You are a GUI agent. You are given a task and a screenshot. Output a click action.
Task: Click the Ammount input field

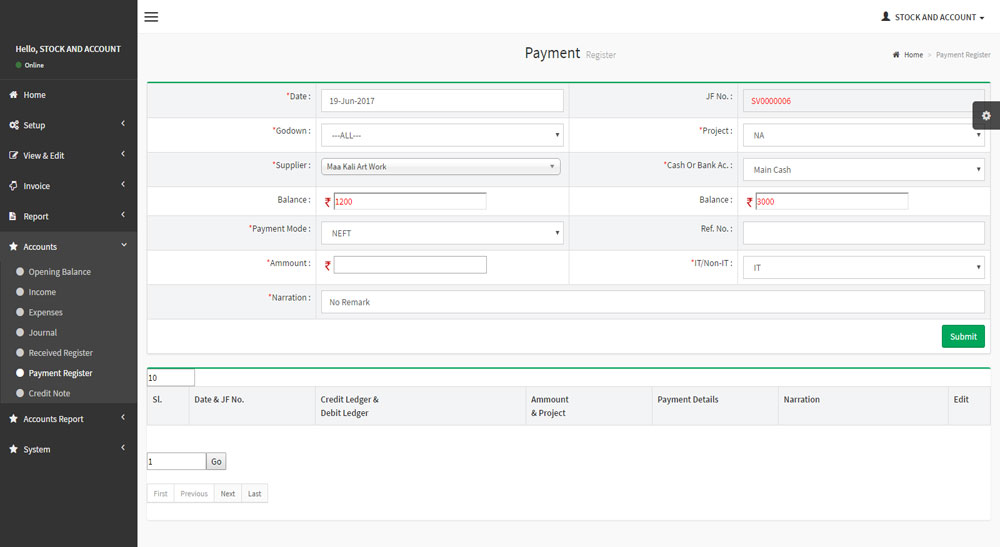point(410,265)
